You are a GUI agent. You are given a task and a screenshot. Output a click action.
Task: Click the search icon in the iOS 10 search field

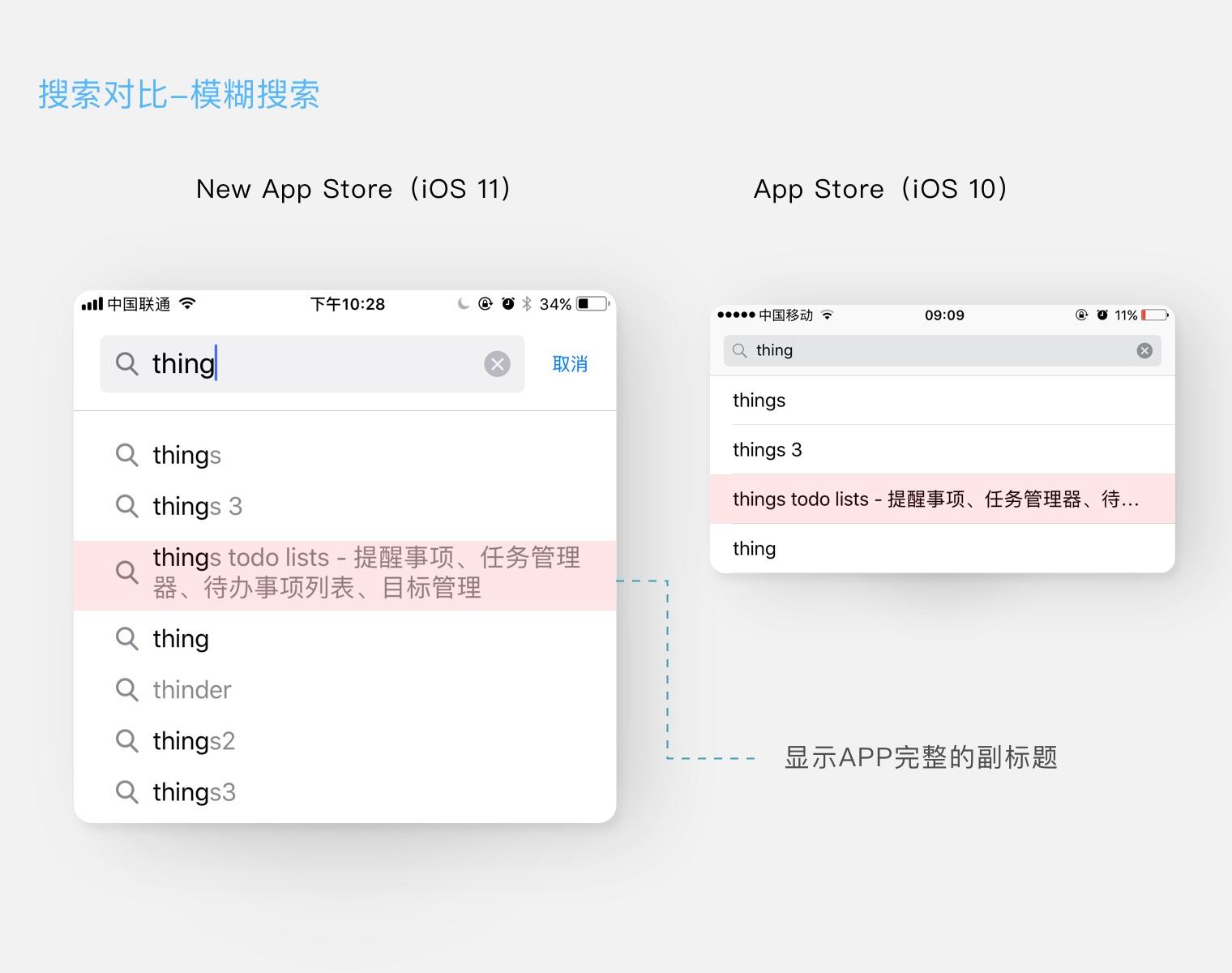point(739,350)
